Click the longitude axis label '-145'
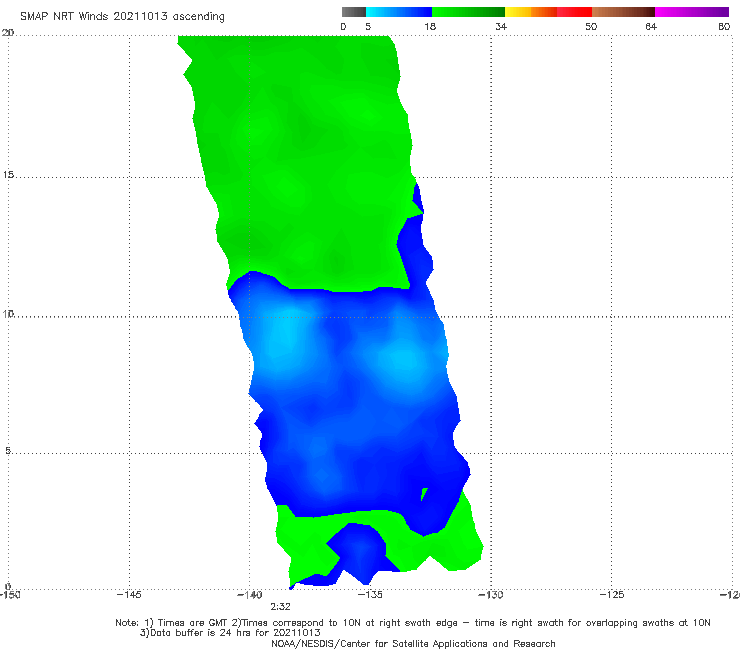Viewport: 740px width, 650px height. [129, 595]
